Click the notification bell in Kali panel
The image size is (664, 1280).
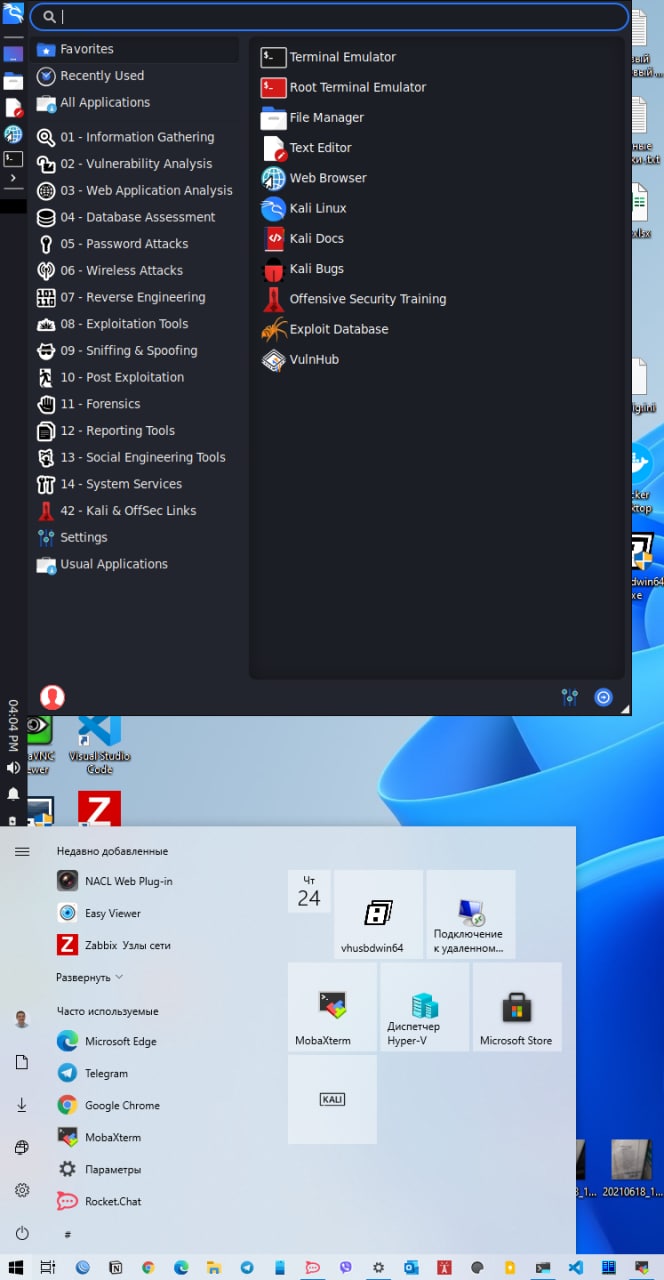click(x=13, y=794)
